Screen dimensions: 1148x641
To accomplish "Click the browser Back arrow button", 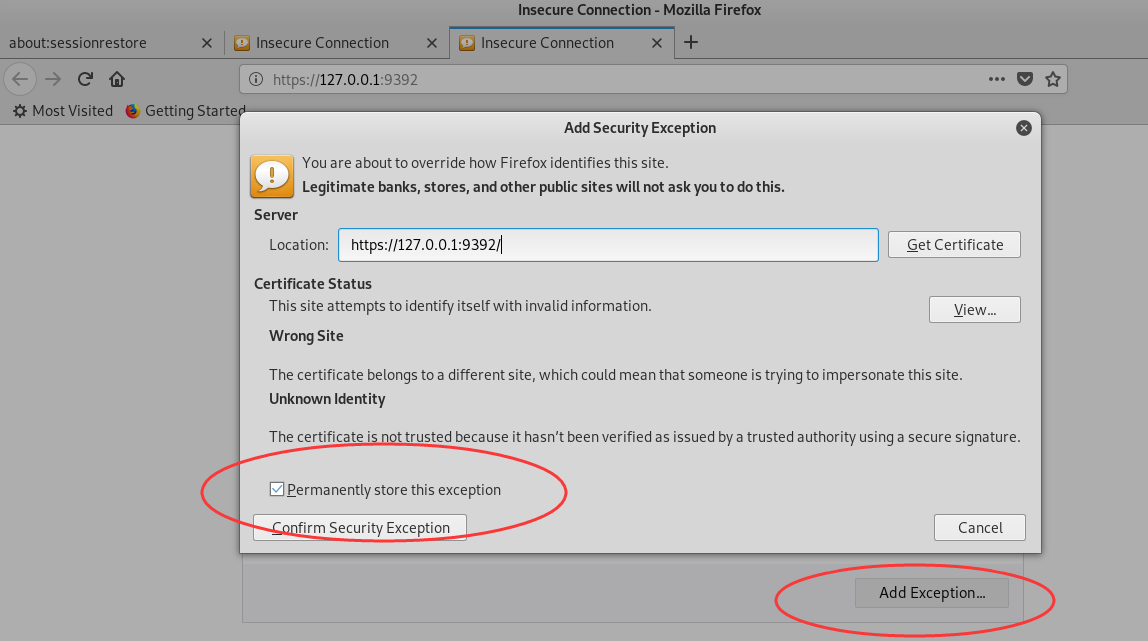I will pos(20,79).
